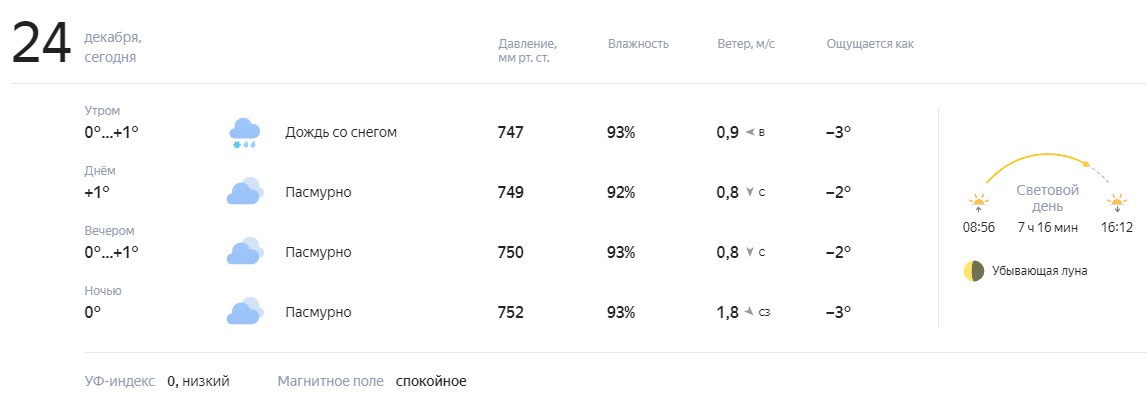Image resolution: width=1146 pixels, height=405 pixels.
Task: Click the Ощущается как column header
Action: (x=870, y=44)
